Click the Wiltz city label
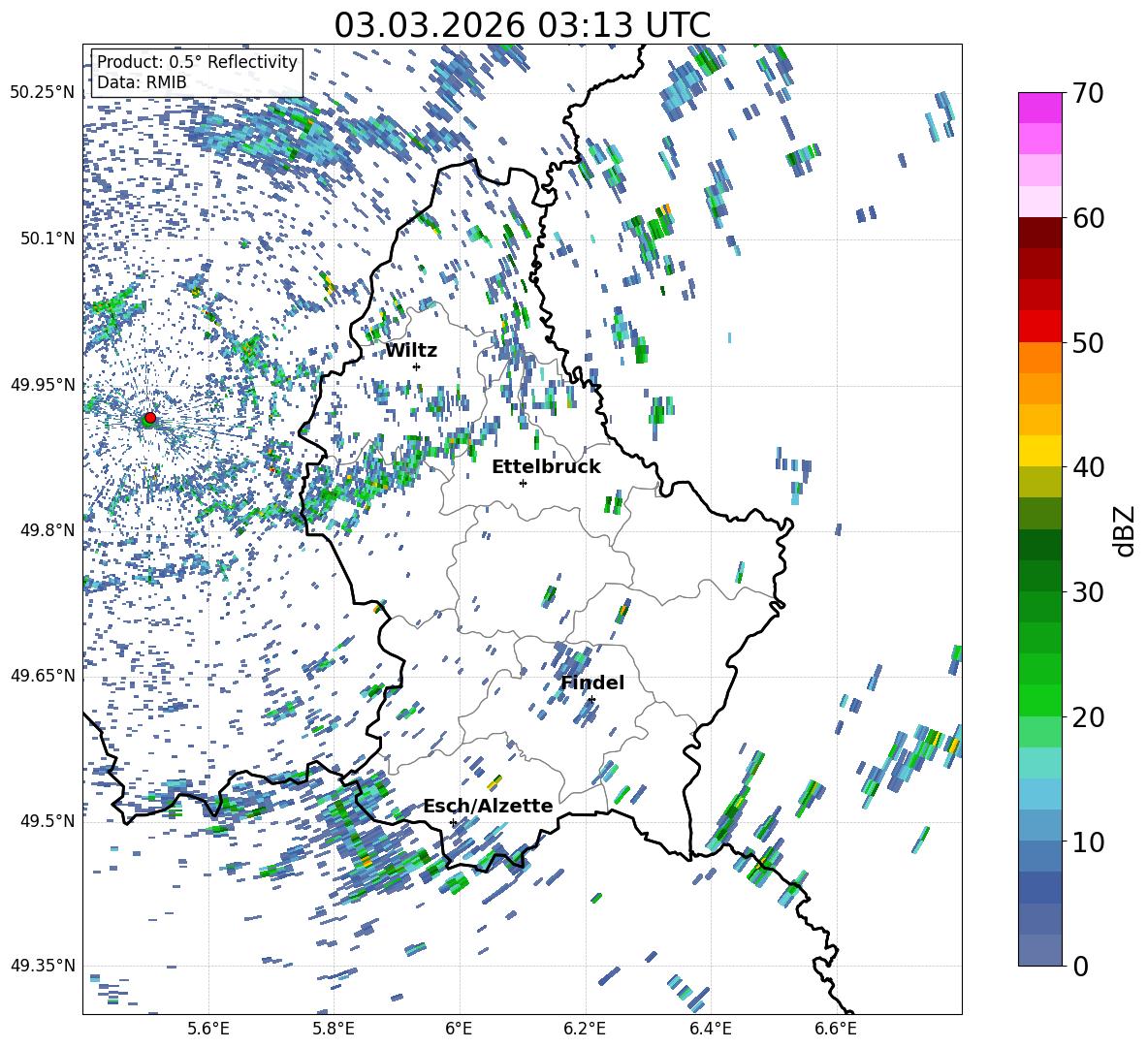This screenshot has width=1148, height=1048. [411, 351]
